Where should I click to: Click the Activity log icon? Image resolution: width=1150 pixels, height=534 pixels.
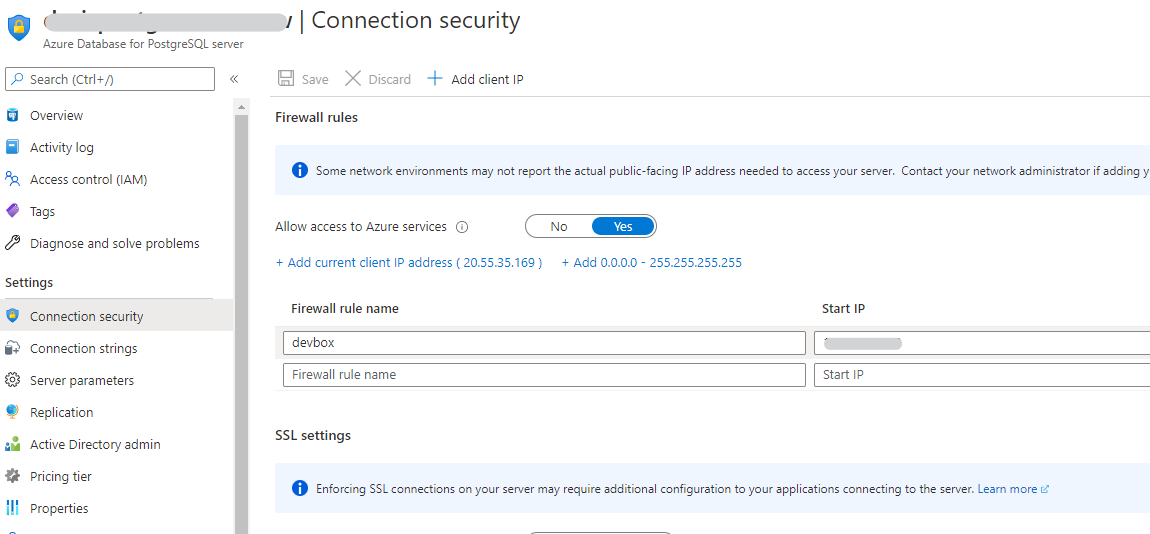pyautogui.click(x=13, y=147)
